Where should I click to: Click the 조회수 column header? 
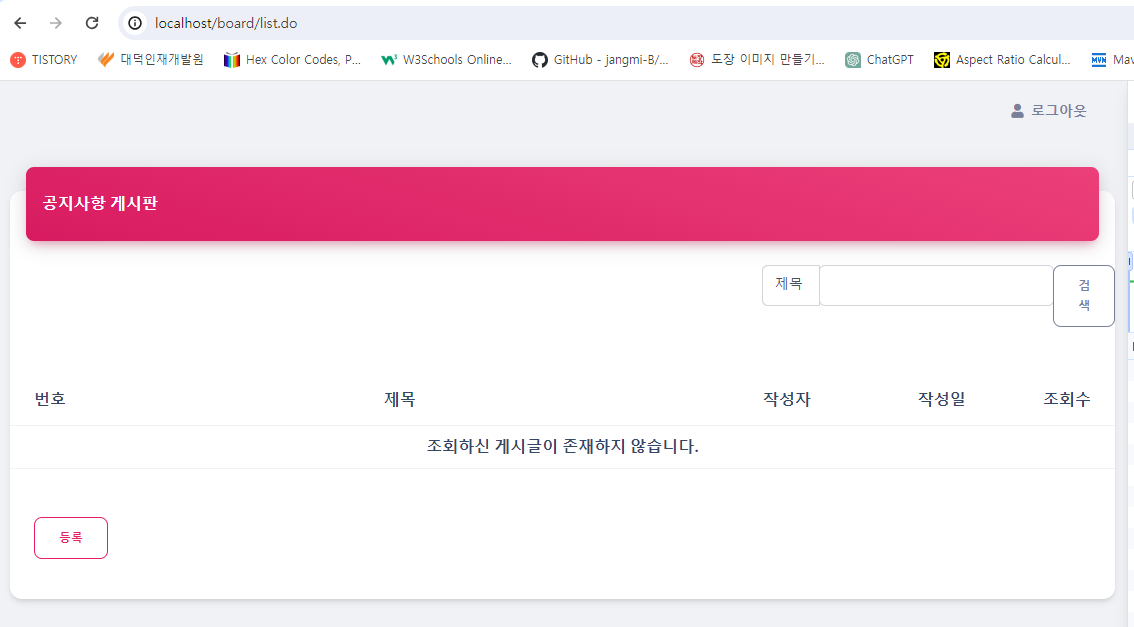1067,399
